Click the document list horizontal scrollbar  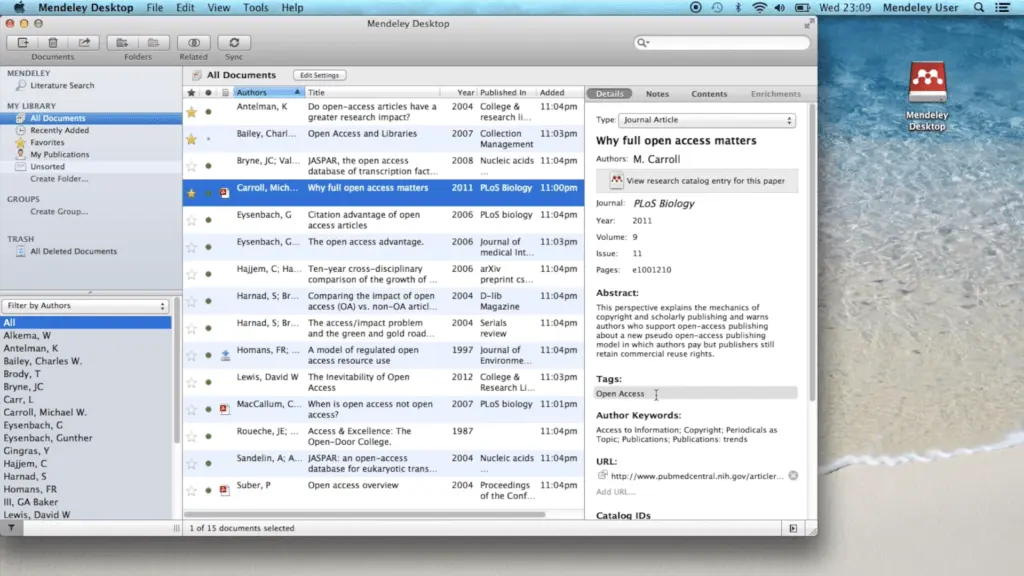[x=364, y=515]
